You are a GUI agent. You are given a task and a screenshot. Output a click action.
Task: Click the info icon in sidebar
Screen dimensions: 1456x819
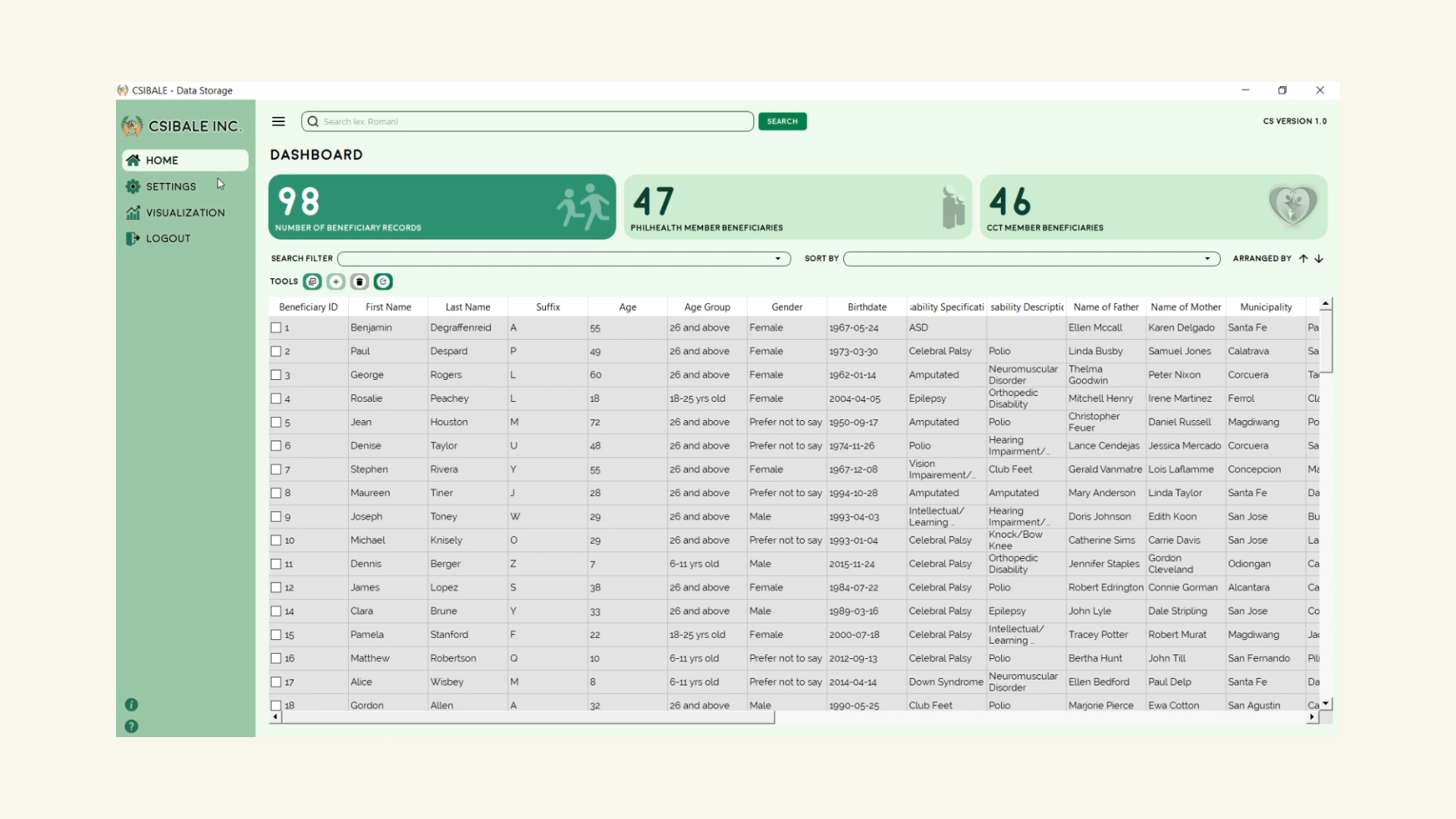[131, 704]
